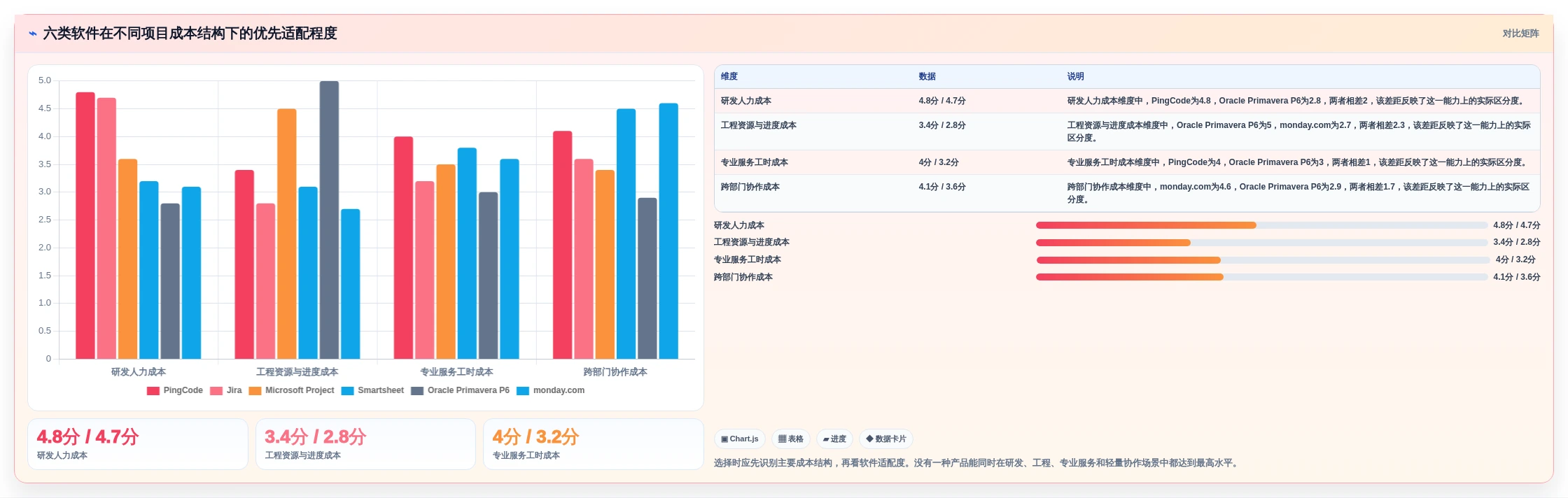Click the description text for 专业服务工时成本 row
This screenshot has width=1568, height=498.
pyautogui.click(x=1298, y=162)
